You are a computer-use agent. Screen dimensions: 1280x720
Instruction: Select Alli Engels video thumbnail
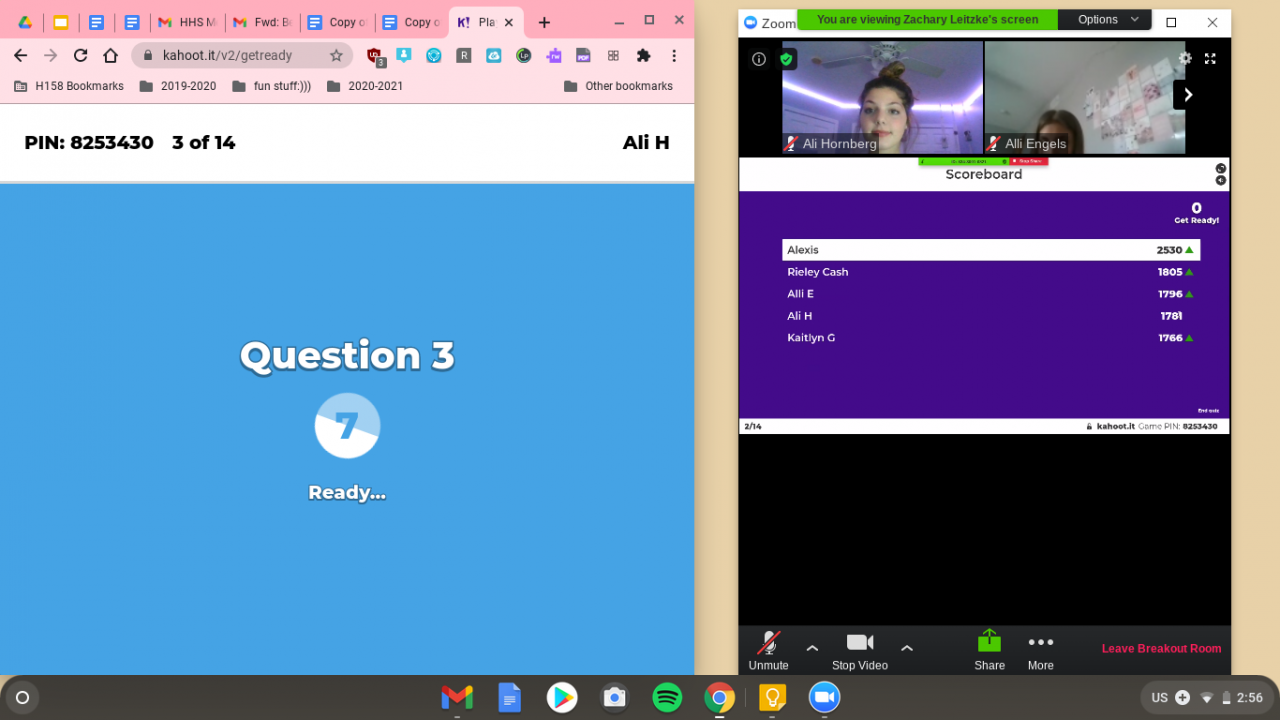[1085, 97]
